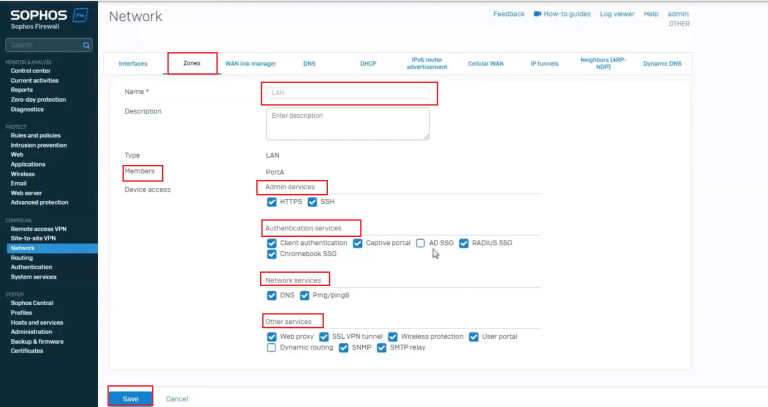Toggle the SSH admin service checkbox
768x407 pixels.
[x=312, y=202]
